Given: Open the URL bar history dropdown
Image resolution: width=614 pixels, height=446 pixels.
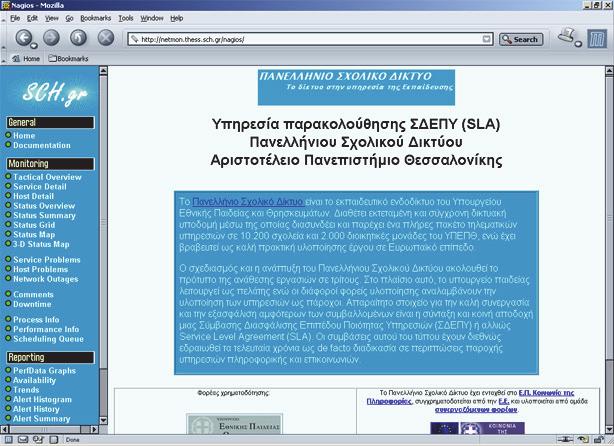Looking at the screenshot, I should [486, 39].
